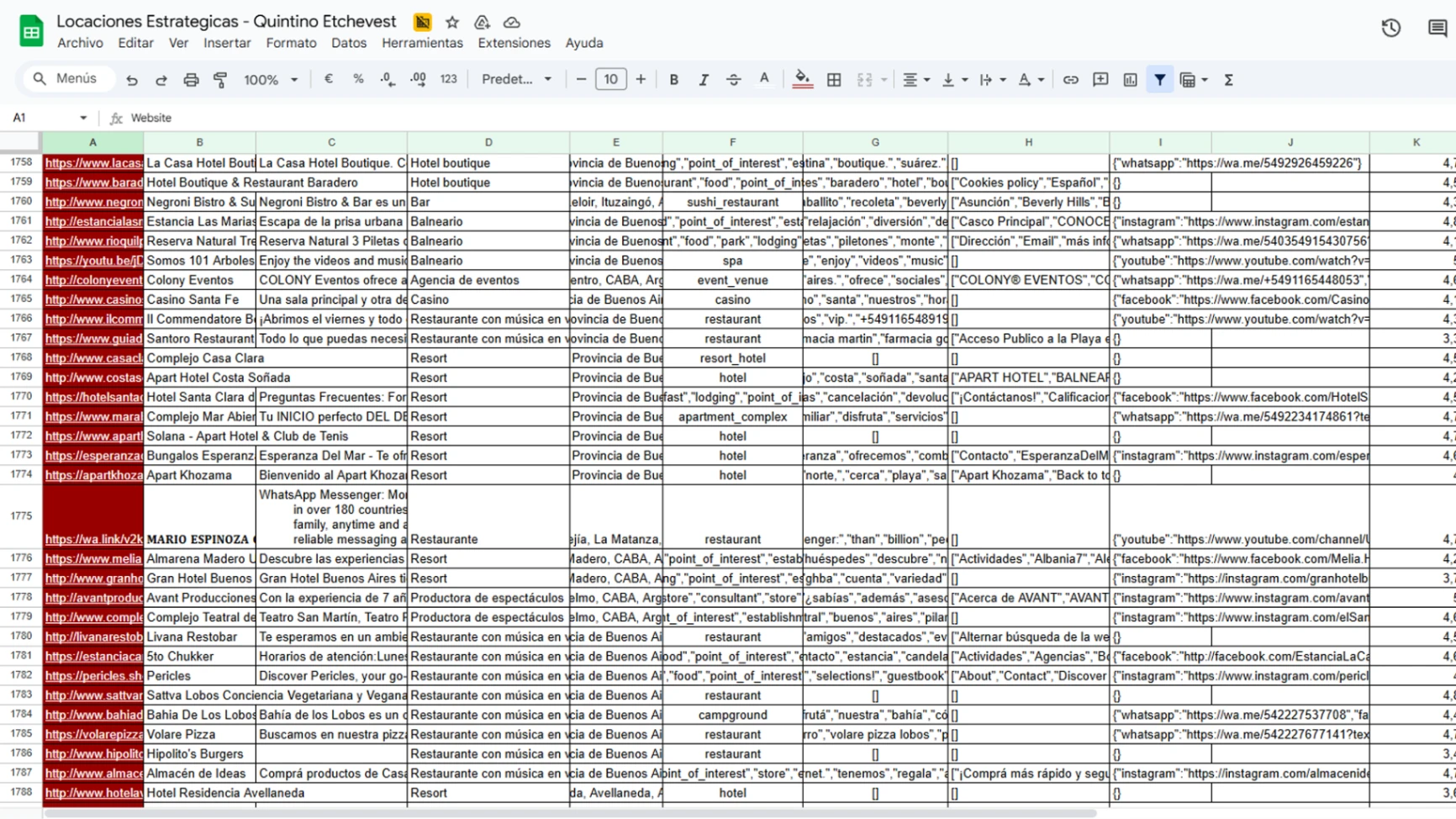Open the wa.link link in row 1775

point(93,539)
